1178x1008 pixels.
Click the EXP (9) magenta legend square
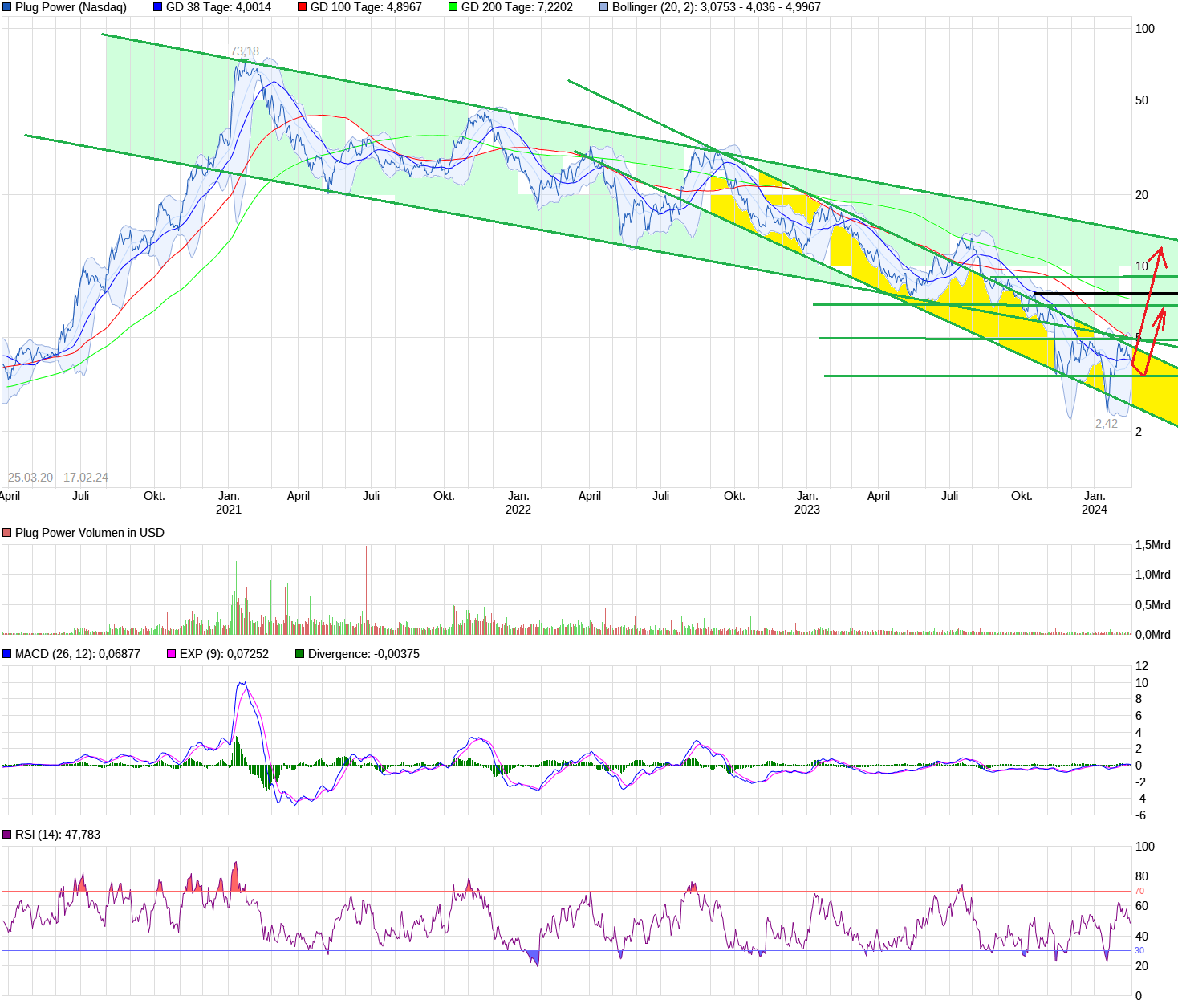tap(172, 654)
